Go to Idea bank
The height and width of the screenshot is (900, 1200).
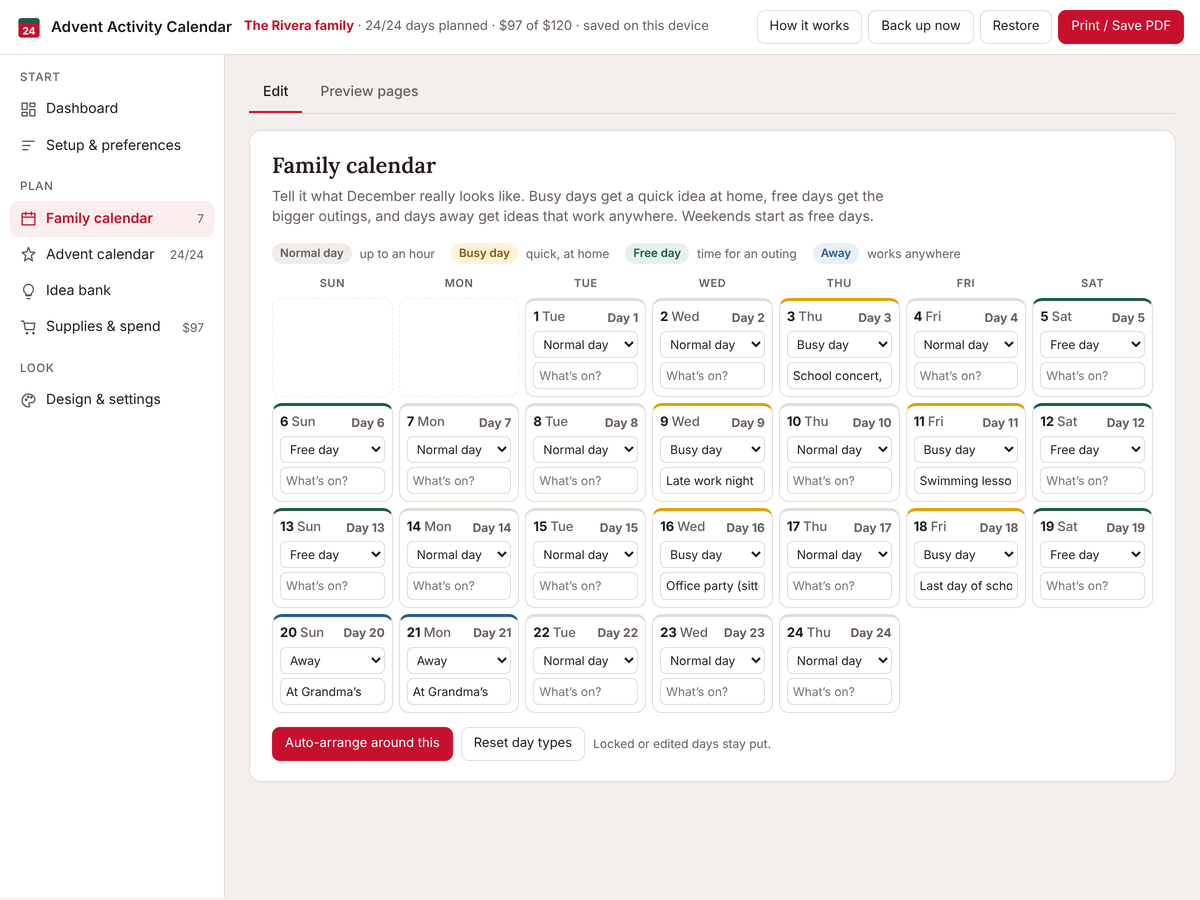pos(112,291)
